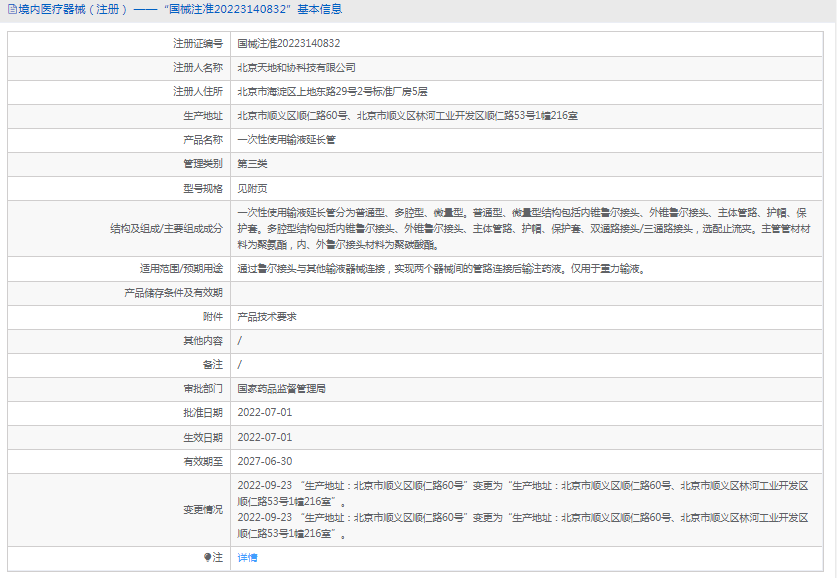Select the second 2022-09-23 change record entry
Viewport: 837px width, 578px height.
pyautogui.click(x=523, y=526)
